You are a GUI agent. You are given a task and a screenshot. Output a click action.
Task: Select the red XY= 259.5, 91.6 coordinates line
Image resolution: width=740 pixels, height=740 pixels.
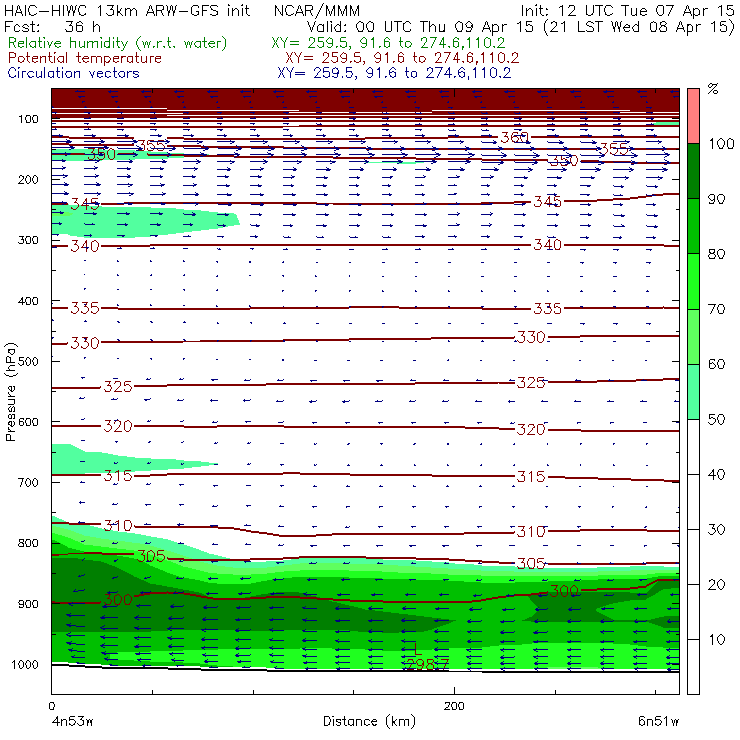402,58
